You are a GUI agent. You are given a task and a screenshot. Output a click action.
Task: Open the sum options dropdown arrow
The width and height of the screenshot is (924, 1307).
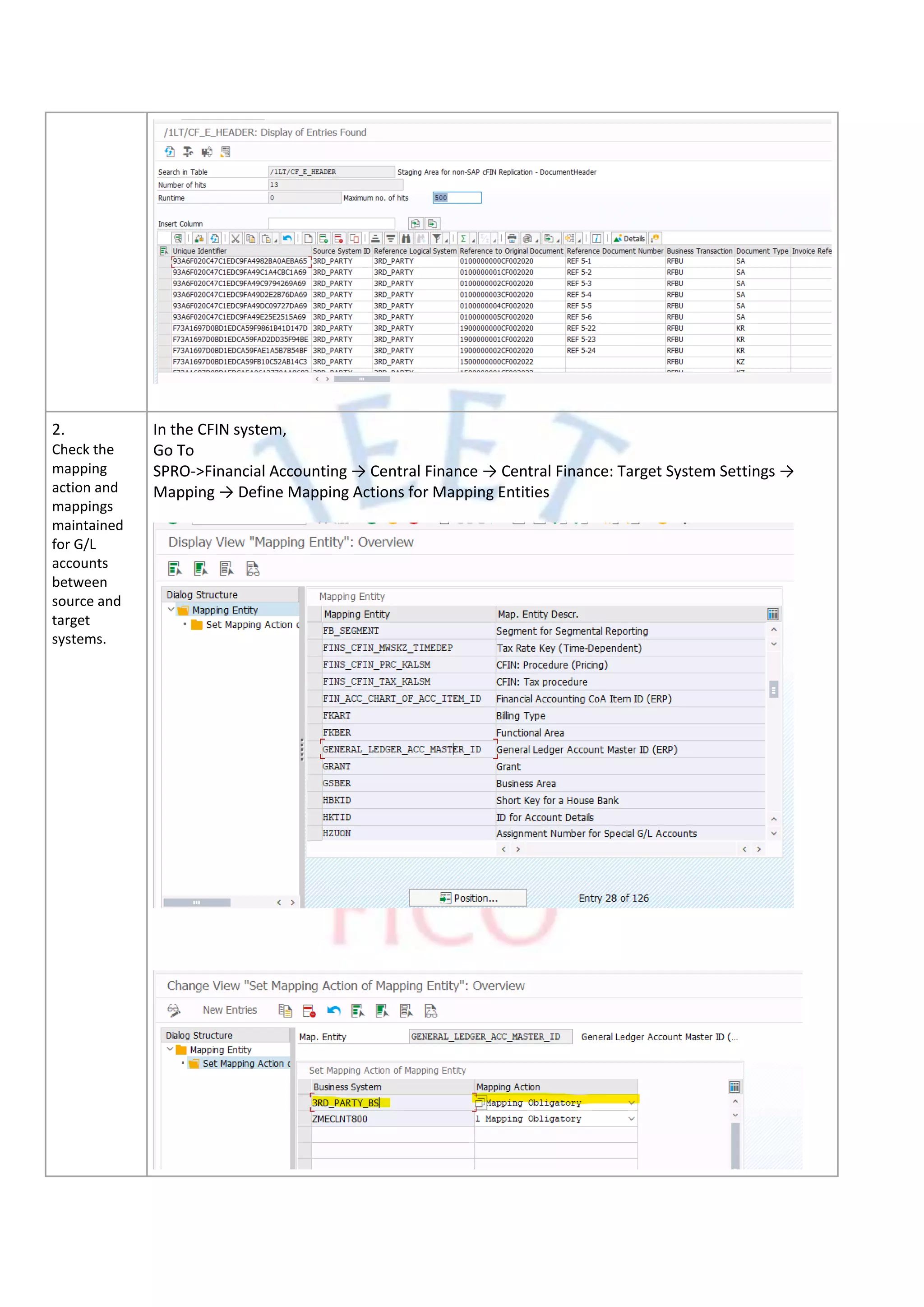pyautogui.click(x=473, y=241)
